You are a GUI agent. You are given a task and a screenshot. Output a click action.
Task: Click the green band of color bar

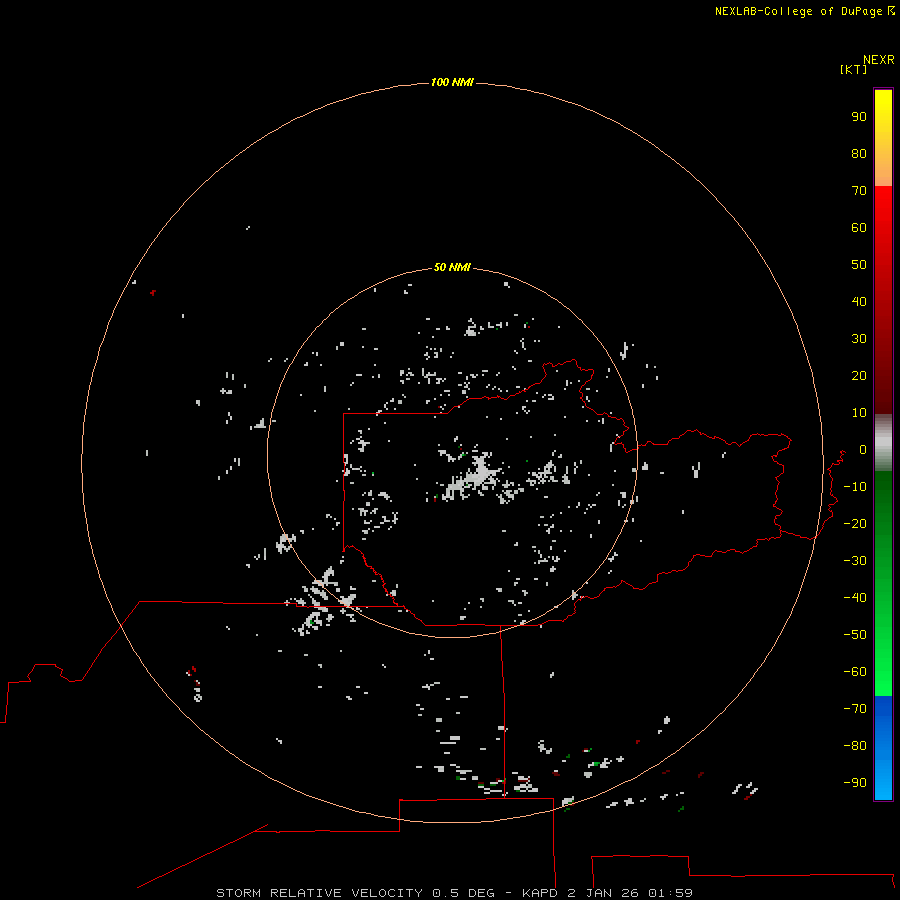coord(883,583)
